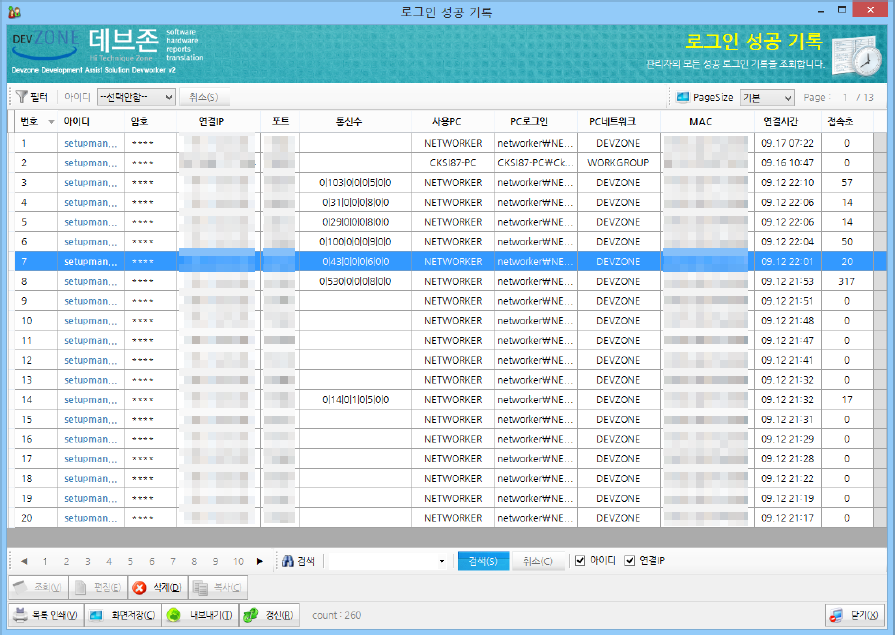Toggle the 연결IP search checkbox
This screenshot has height=635, width=895.
coord(630,561)
